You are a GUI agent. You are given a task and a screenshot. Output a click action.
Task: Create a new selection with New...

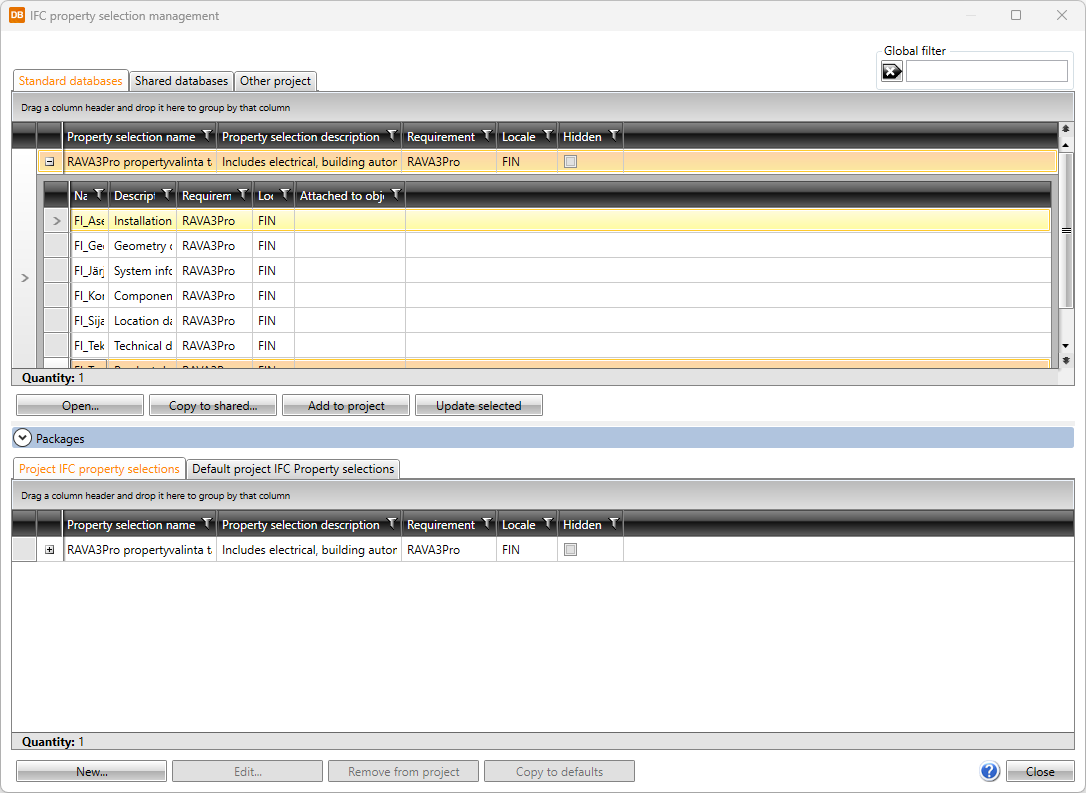(91, 772)
